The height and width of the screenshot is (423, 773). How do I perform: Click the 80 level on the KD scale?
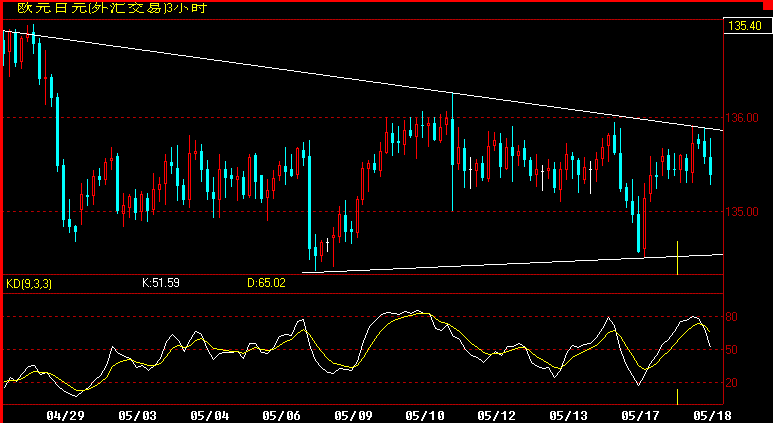tap(732, 317)
